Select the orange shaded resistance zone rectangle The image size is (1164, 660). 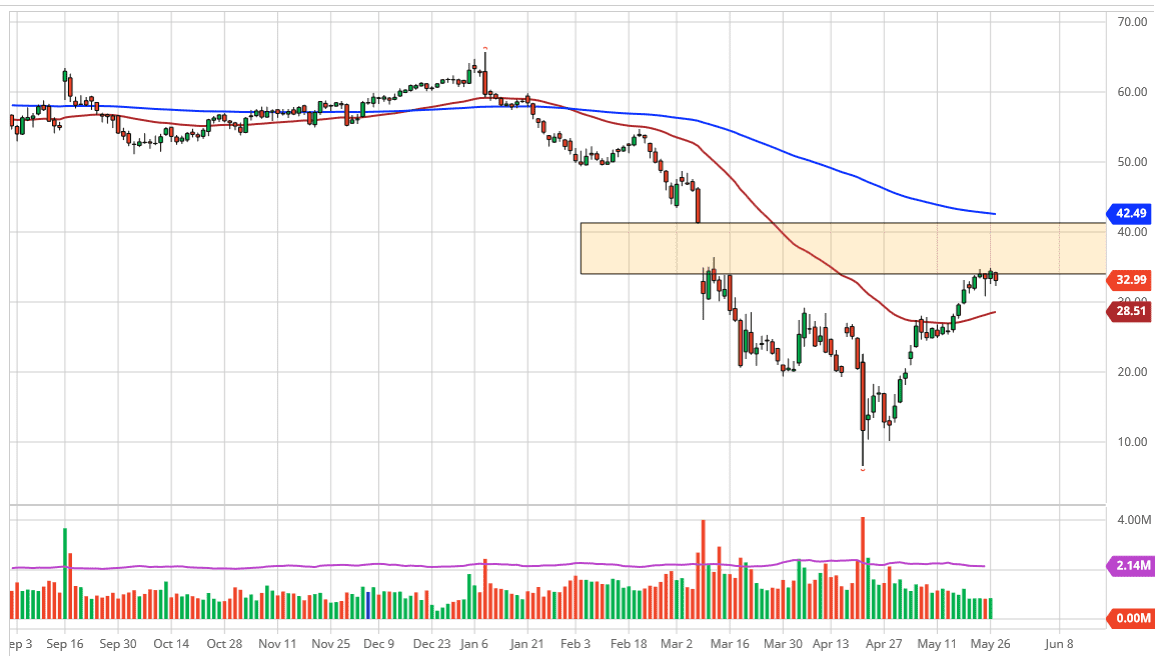tap(842, 248)
